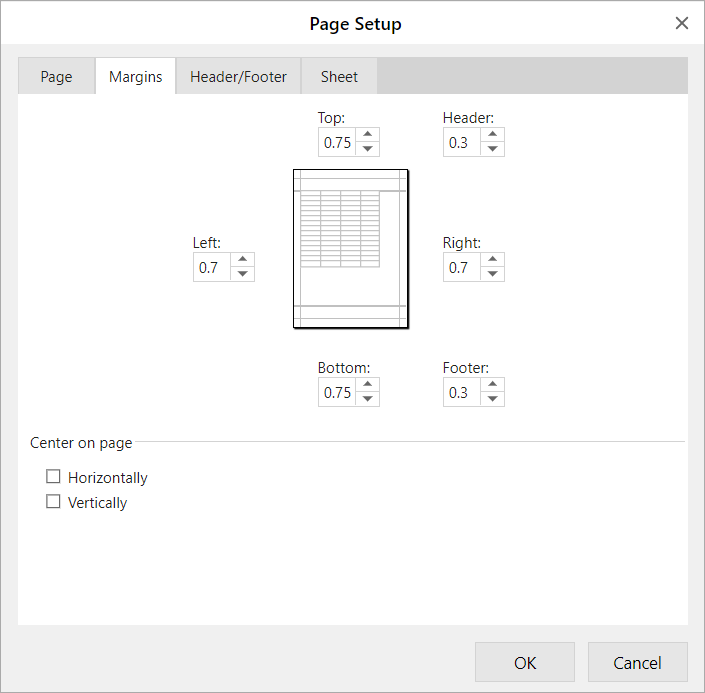Image resolution: width=705 pixels, height=693 pixels.
Task: Decrease the Top margin with down arrow
Action: pyautogui.click(x=367, y=149)
